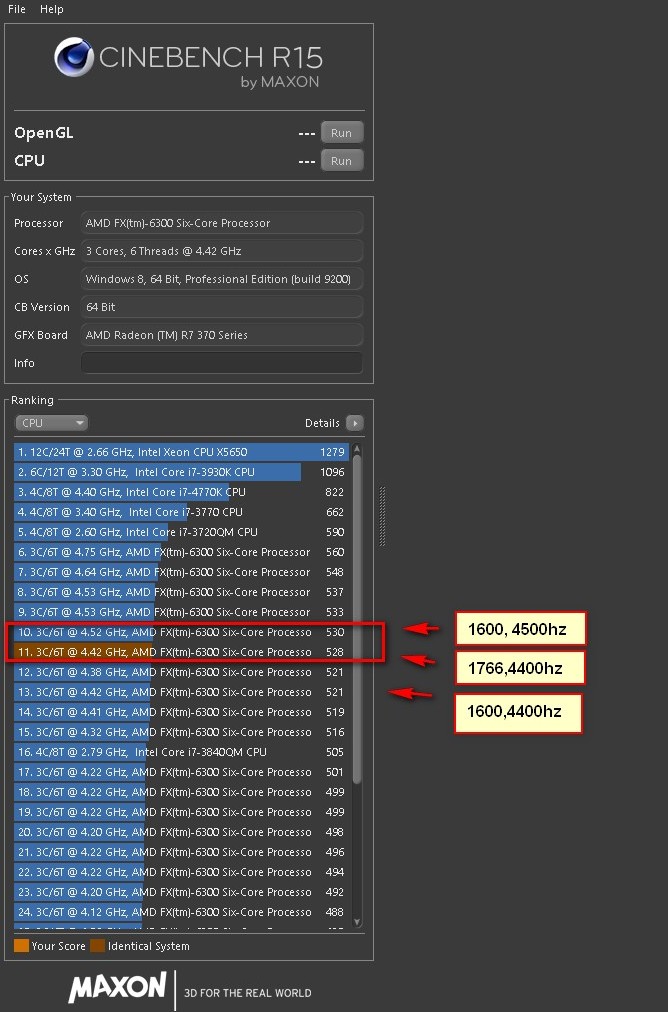Click the OS field showing Windows 8

pos(221,279)
